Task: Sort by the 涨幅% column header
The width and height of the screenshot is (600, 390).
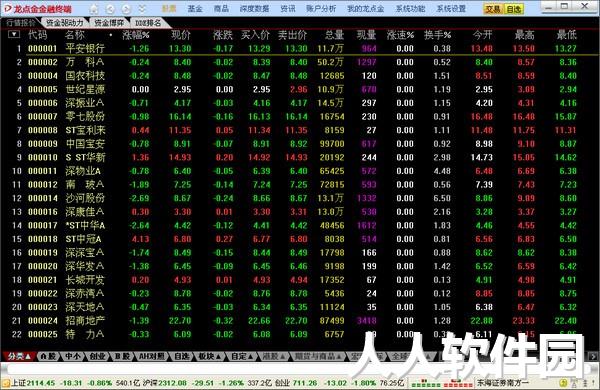Action: [135, 35]
